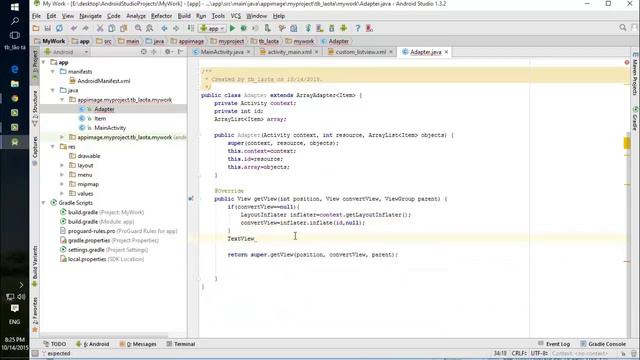This screenshot has height=360, width=640.
Task: Click the green Run app button
Action: click(232, 28)
